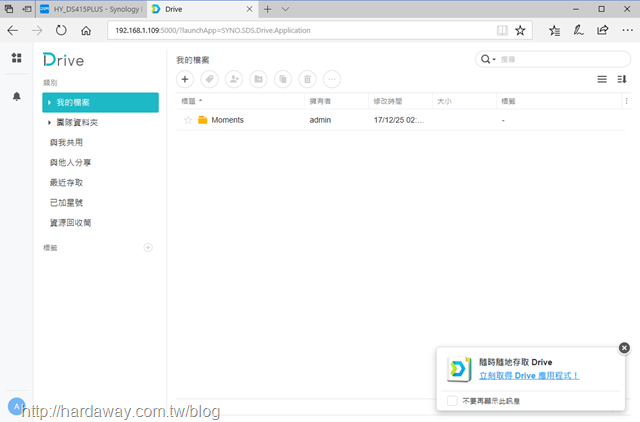Toggle reading view book icon

502,30
